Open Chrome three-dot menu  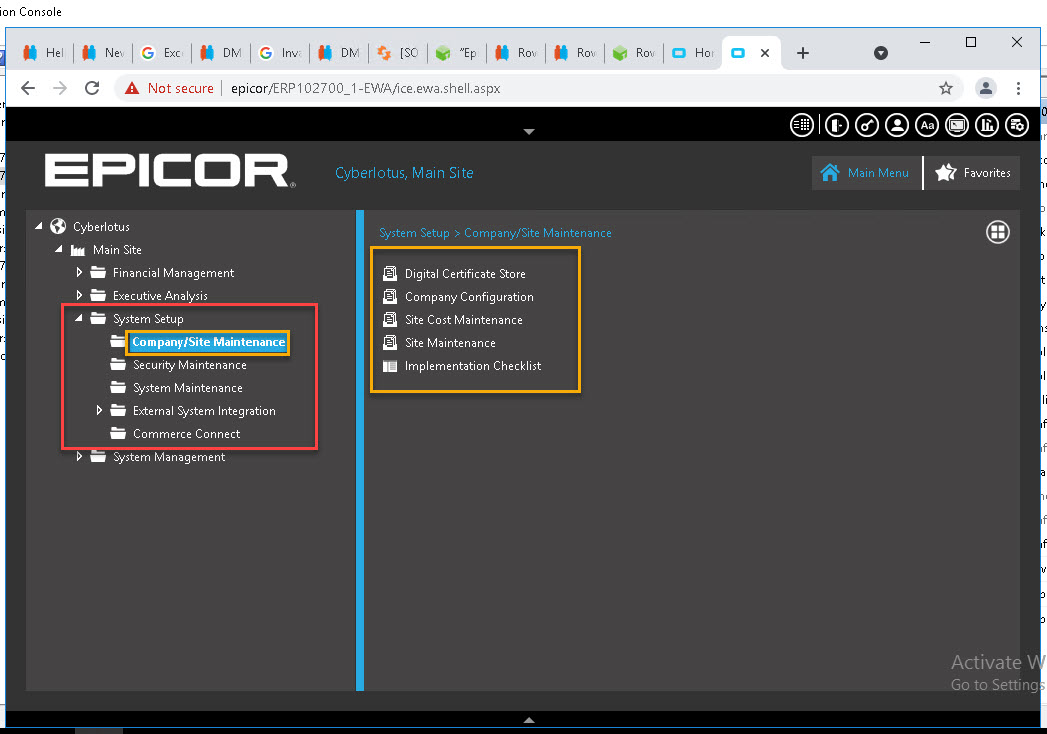(1018, 88)
